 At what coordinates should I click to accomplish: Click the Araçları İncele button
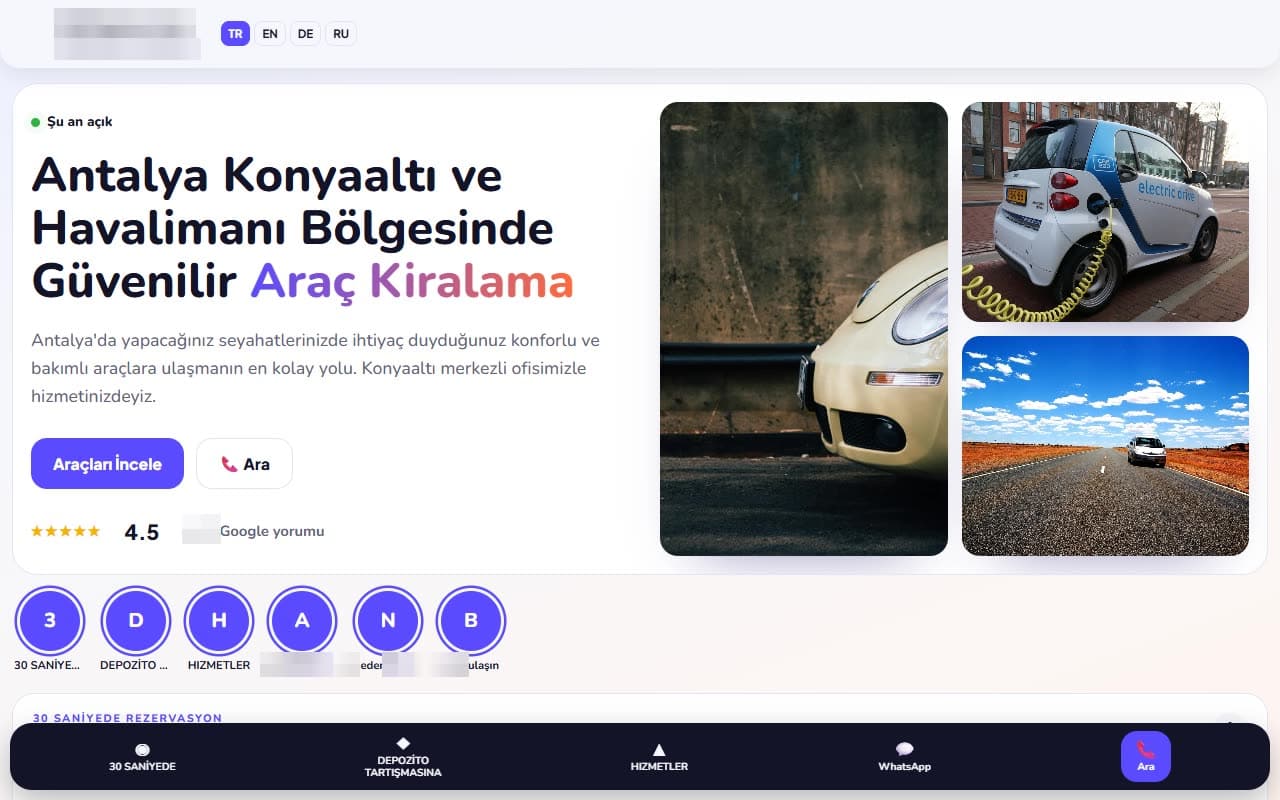[x=107, y=464]
